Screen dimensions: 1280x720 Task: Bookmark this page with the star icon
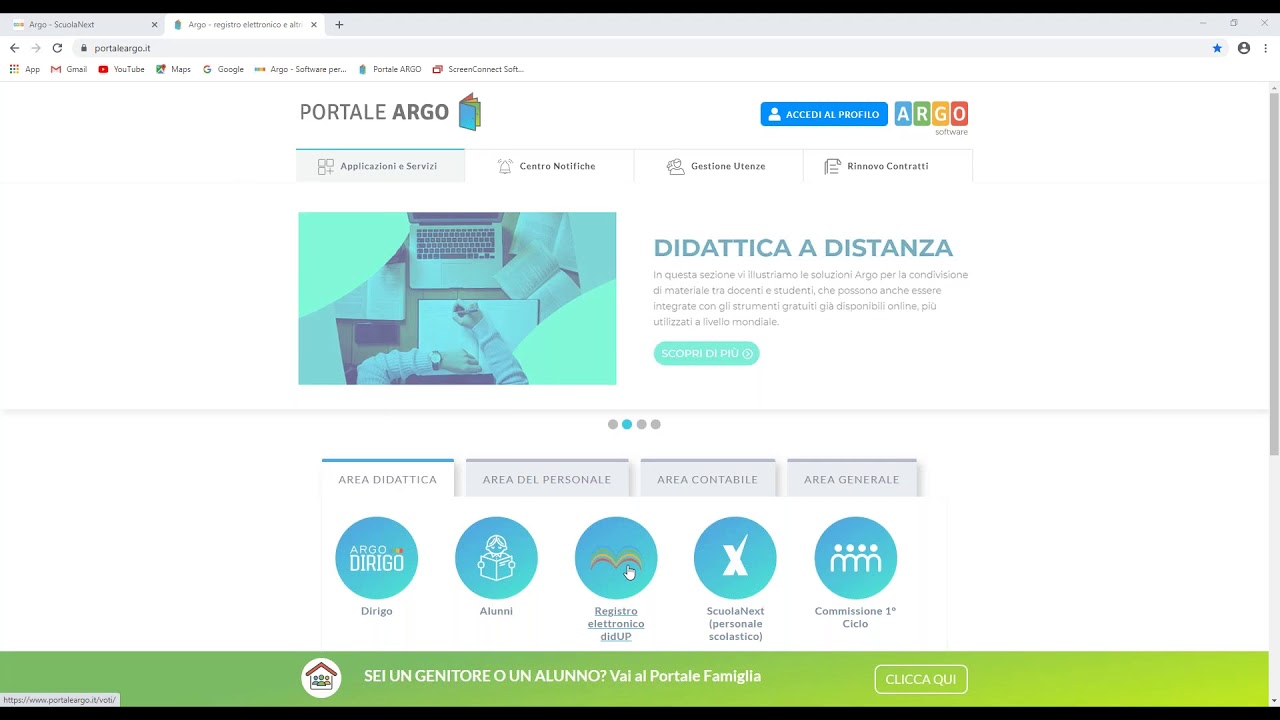pyautogui.click(x=1217, y=48)
